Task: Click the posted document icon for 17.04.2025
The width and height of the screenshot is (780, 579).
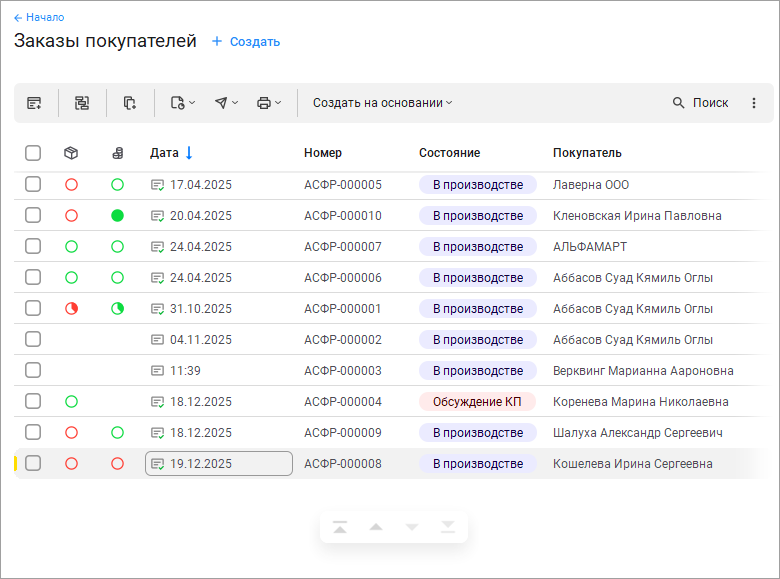Action: coord(157,185)
